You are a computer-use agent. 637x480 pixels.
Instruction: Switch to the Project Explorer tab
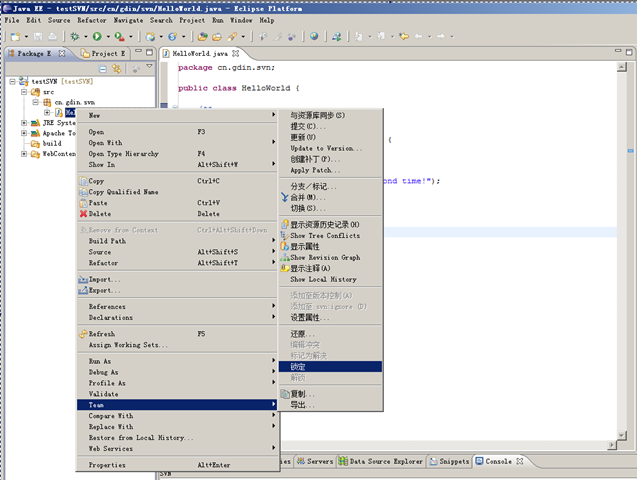[103, 53]
